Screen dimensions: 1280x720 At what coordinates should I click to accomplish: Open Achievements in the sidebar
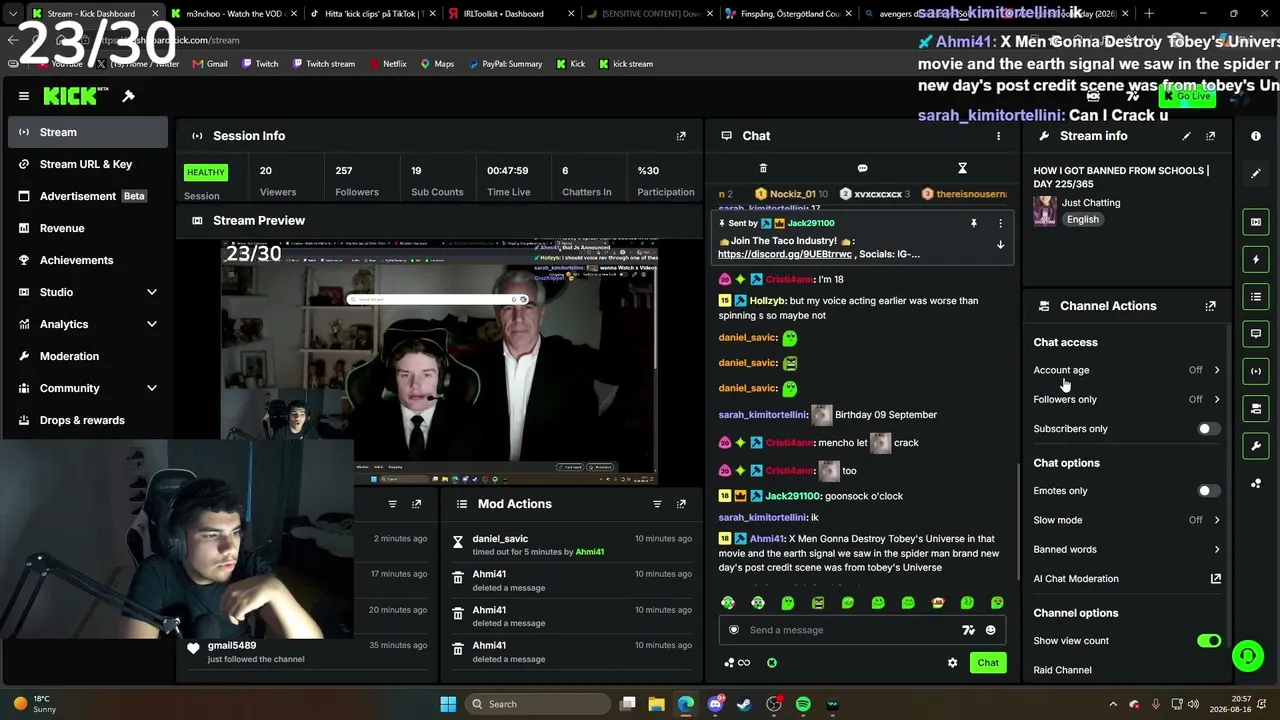(x=88, y=260)
